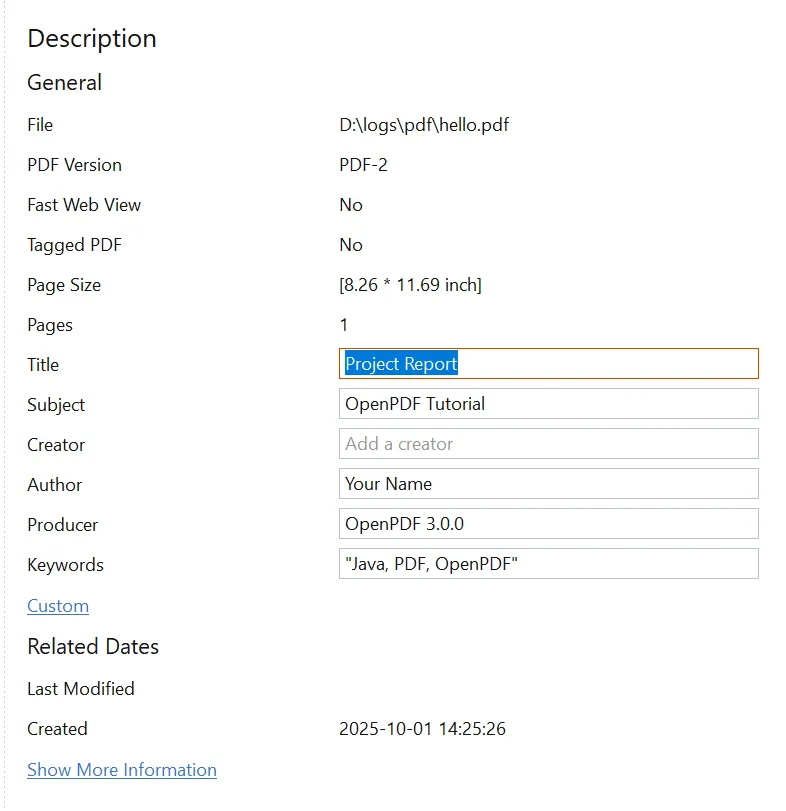Click the PDF-2 version value
Viewport: 786px width, 811px height.
pos(363,165)
